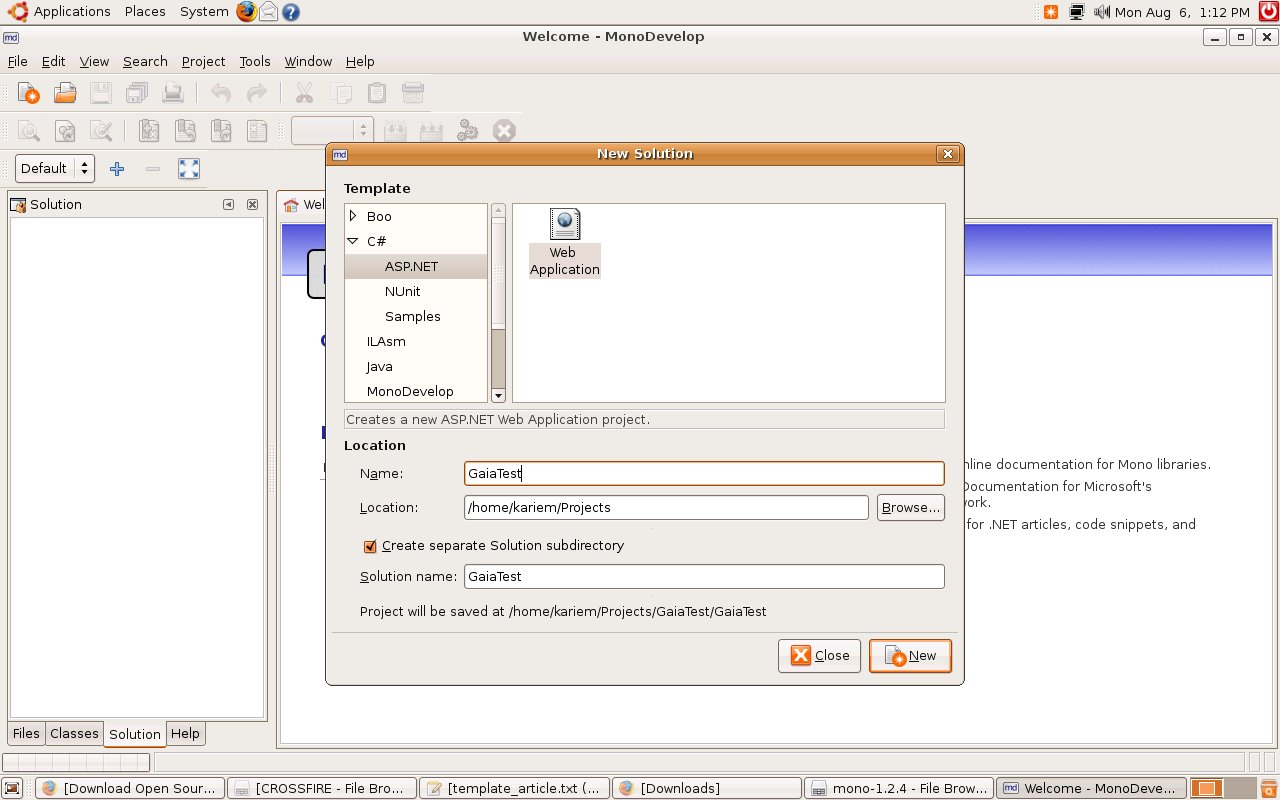Open the Places menu
1280x800 pixels.
pos(145,12)
